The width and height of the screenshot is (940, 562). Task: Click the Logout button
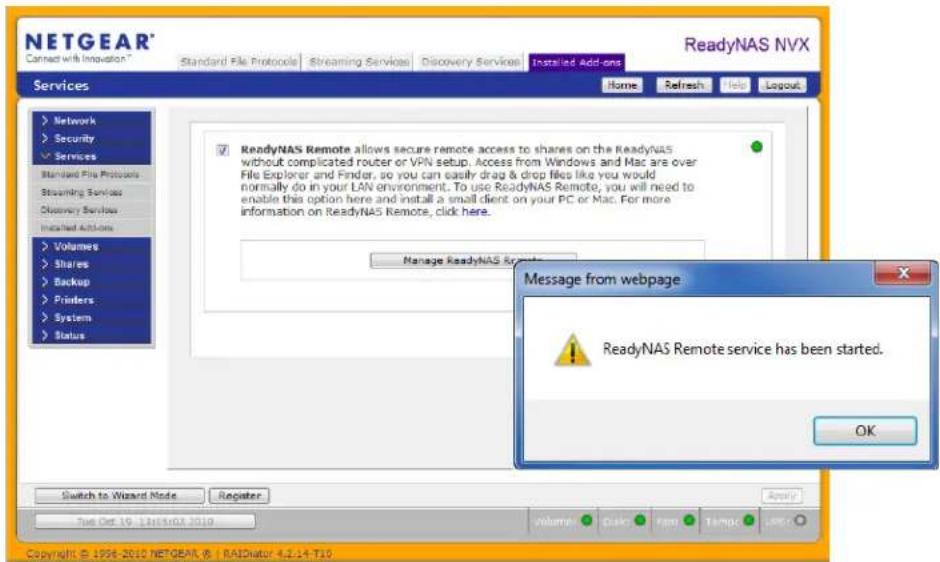coord(782,86)
